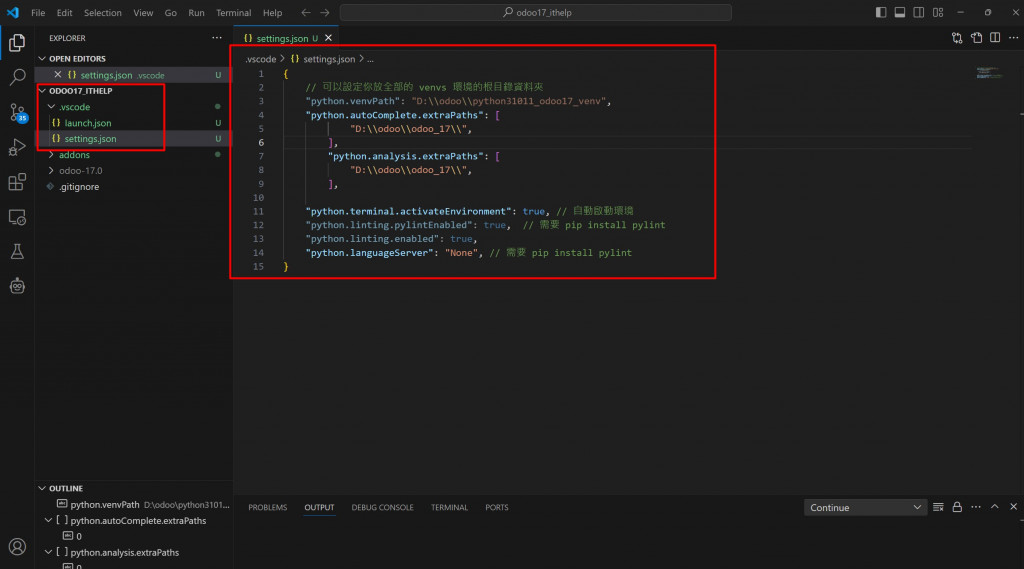This screenshot has height=569, width=1024.
Task: Clear the output panel list icon
Action: point(938,507)
